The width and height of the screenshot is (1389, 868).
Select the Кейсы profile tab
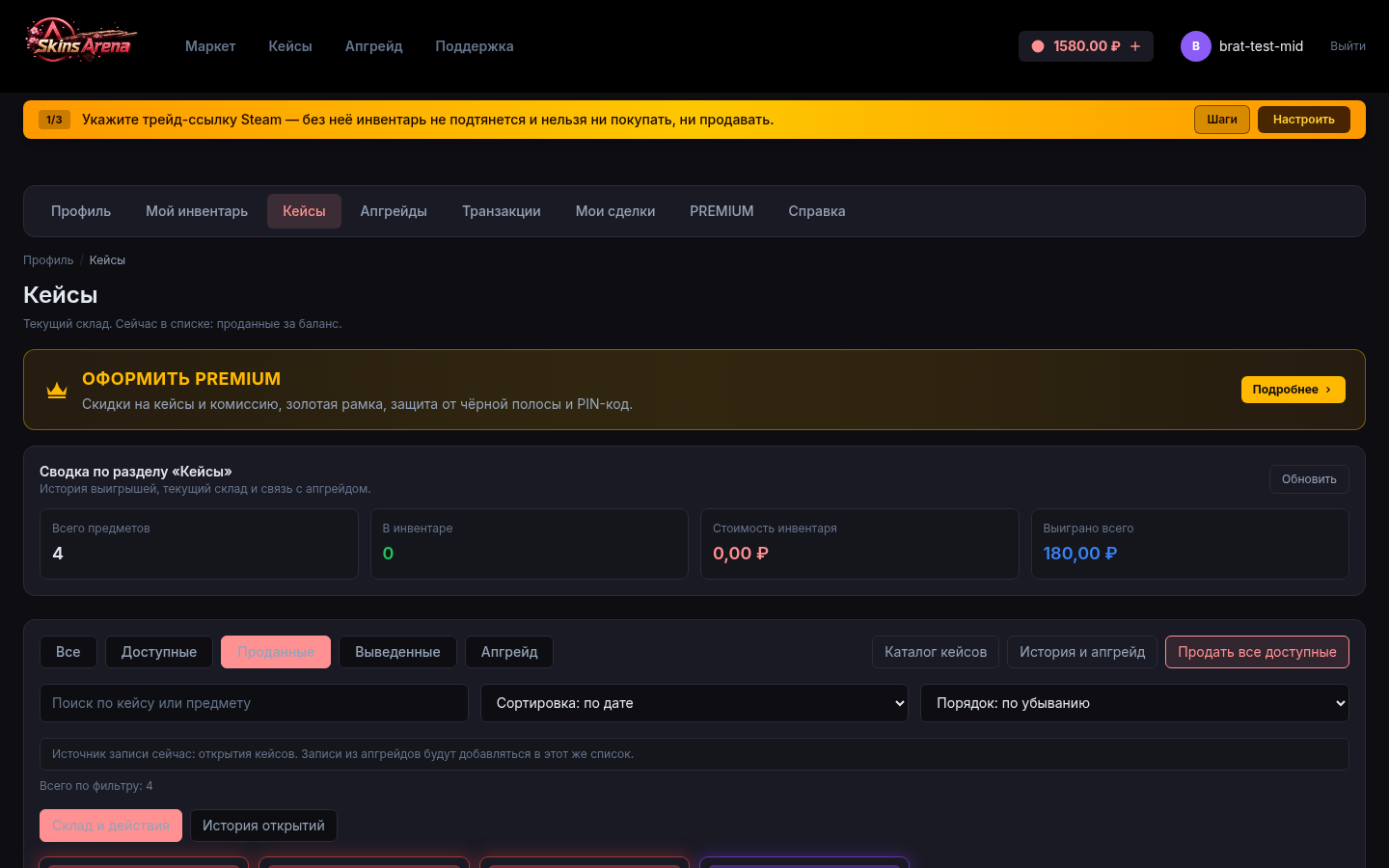[x=304, y=211]
